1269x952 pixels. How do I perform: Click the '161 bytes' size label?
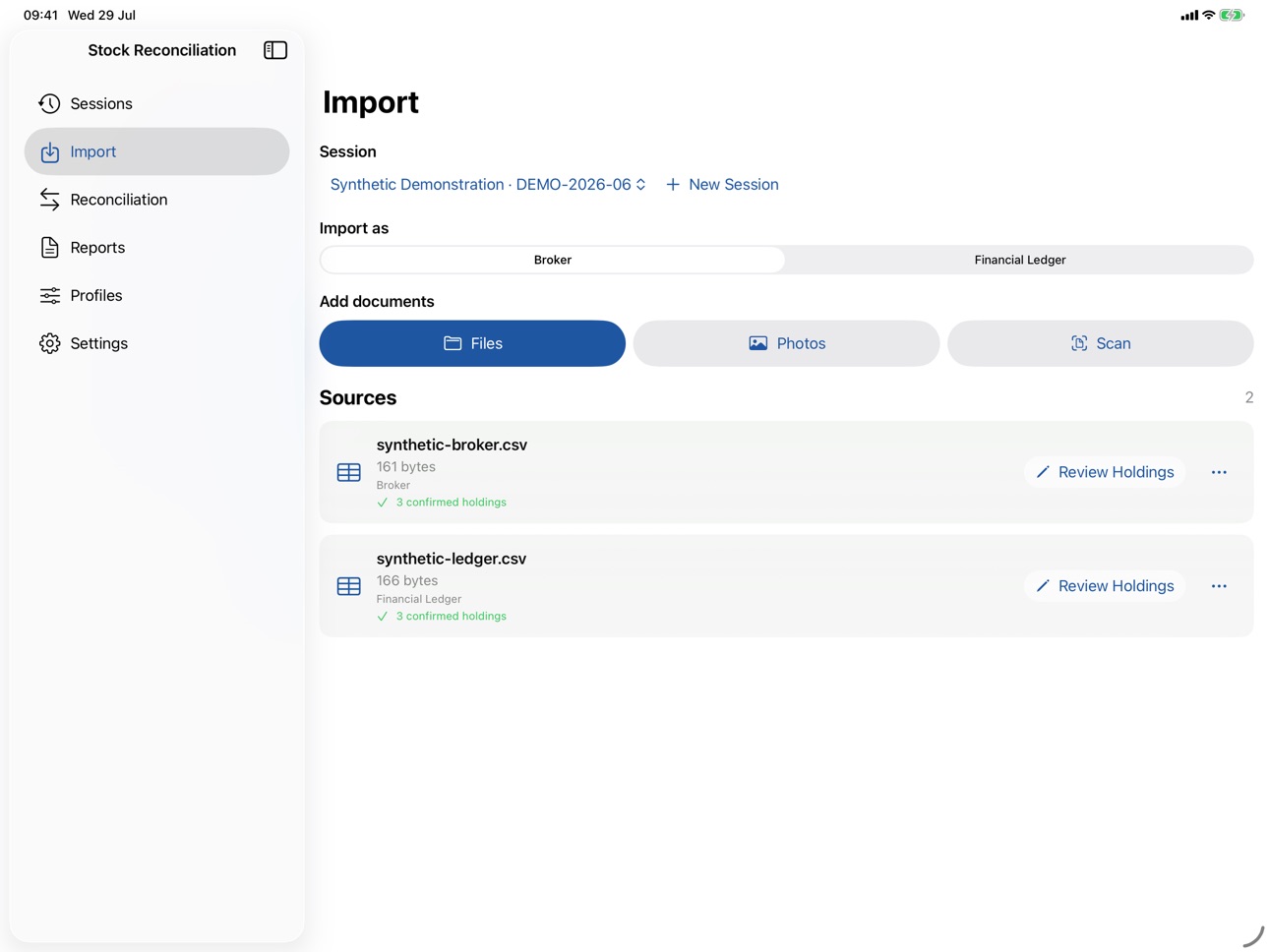[406, 467]
